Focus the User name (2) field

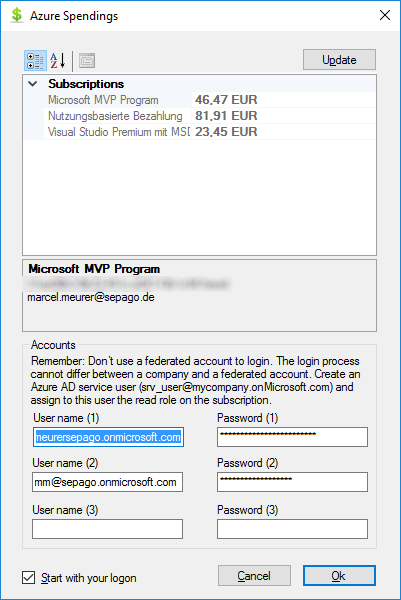tap(108, 482)
